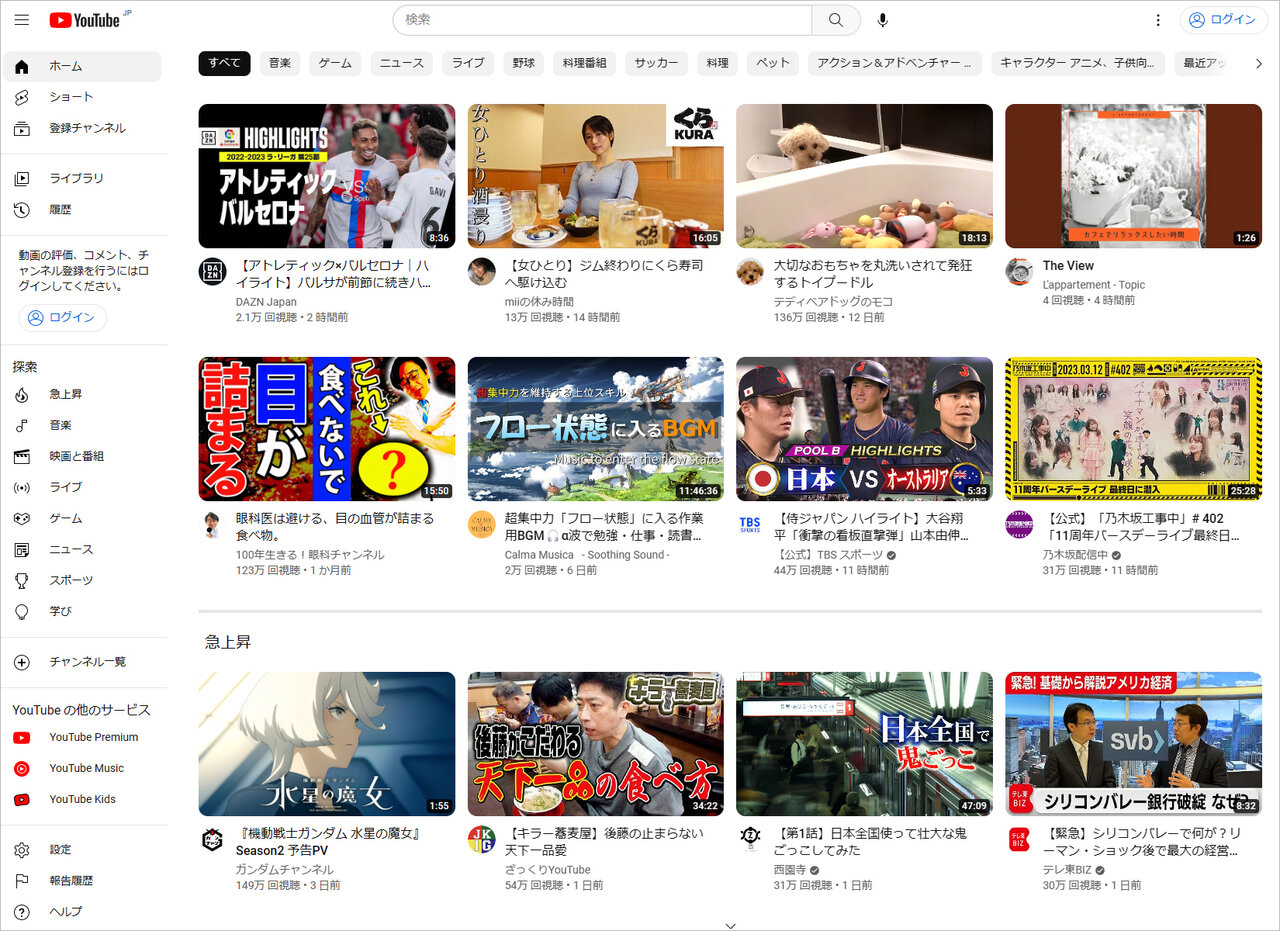Click TBS スポーツ channel avatar
Screen dimensions: 1280x931
click(750, 525)
